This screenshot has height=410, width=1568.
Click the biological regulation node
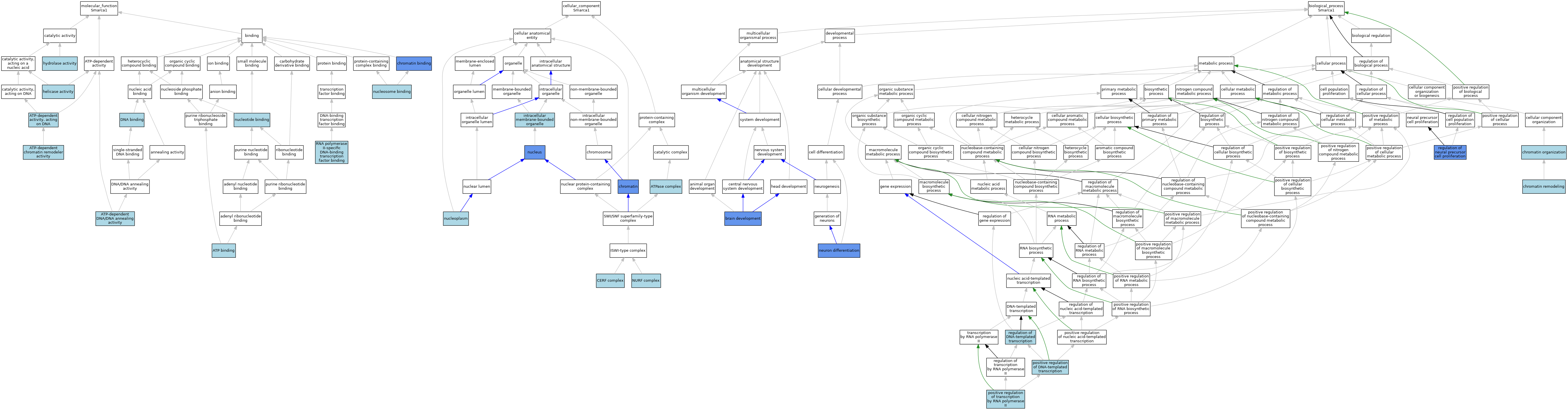point(1371,36)
